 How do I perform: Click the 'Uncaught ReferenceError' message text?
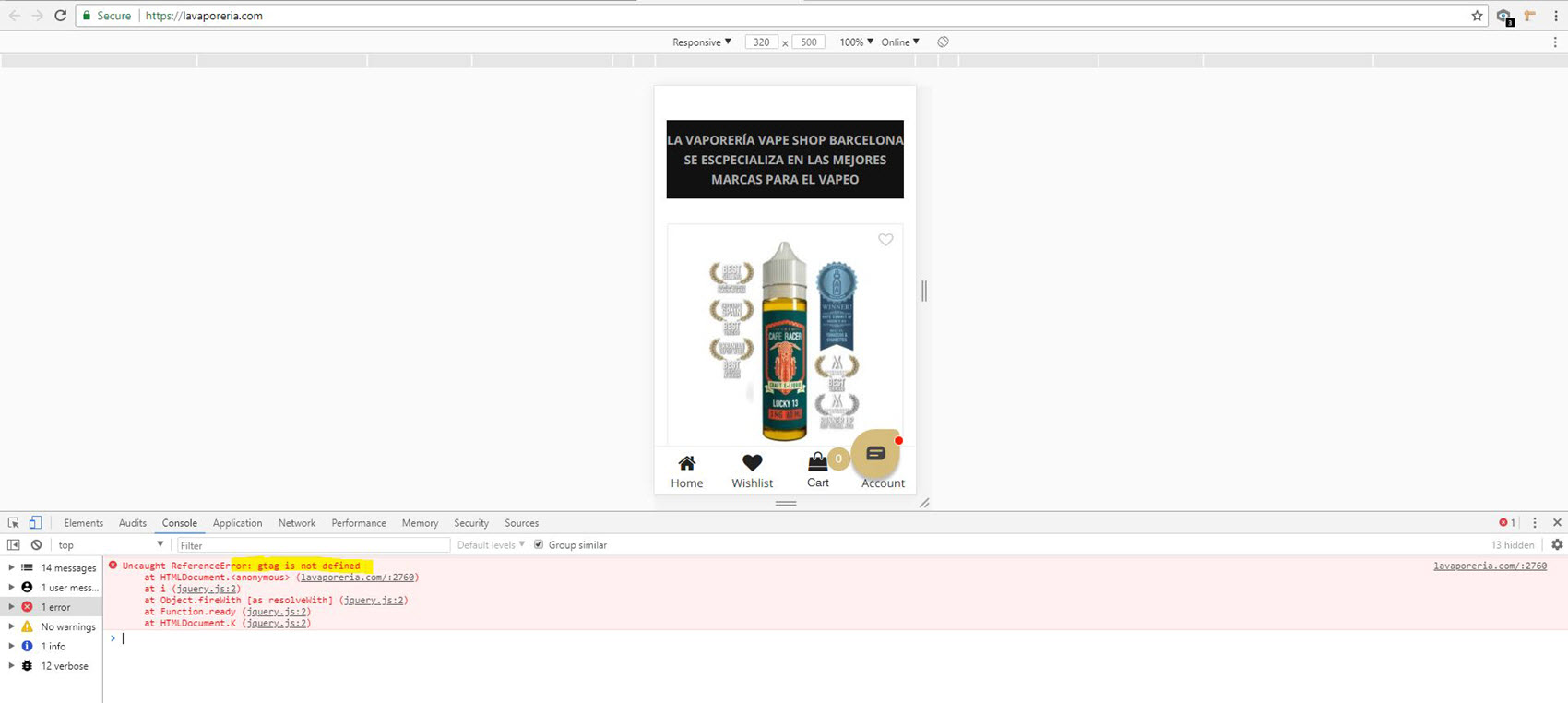242,566
